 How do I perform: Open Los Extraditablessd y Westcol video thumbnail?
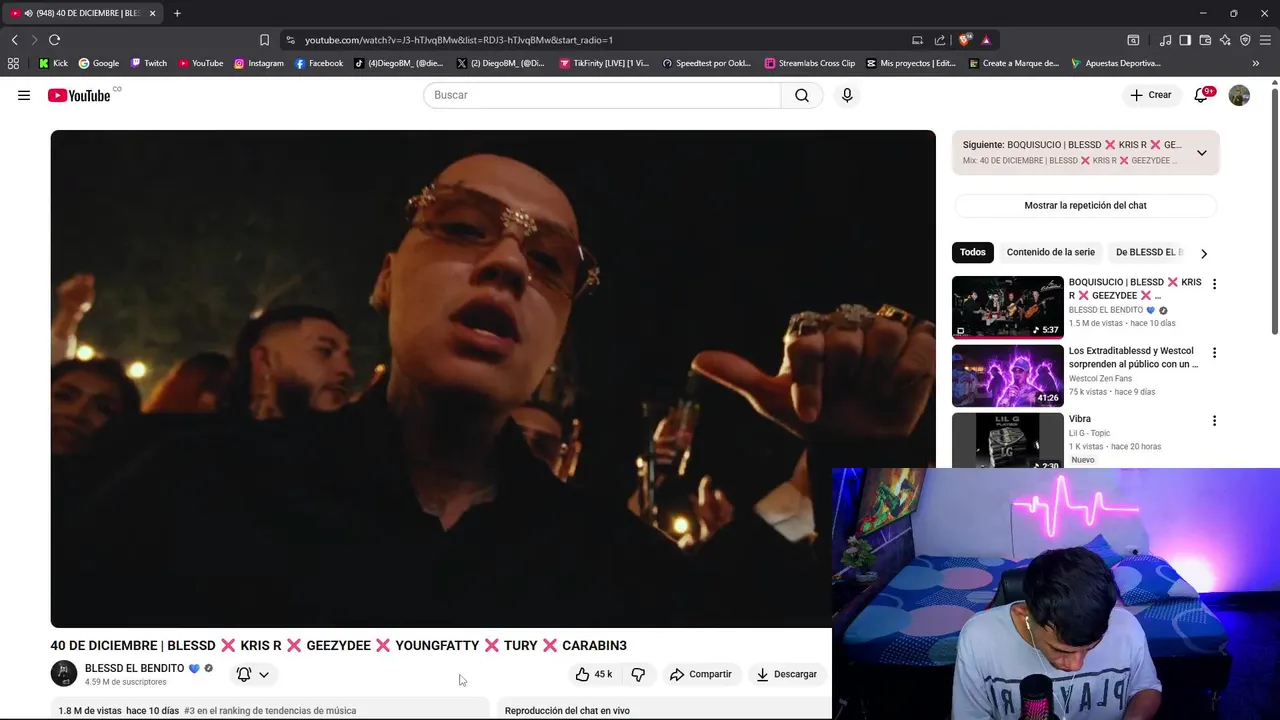(x=1007, y=376)
